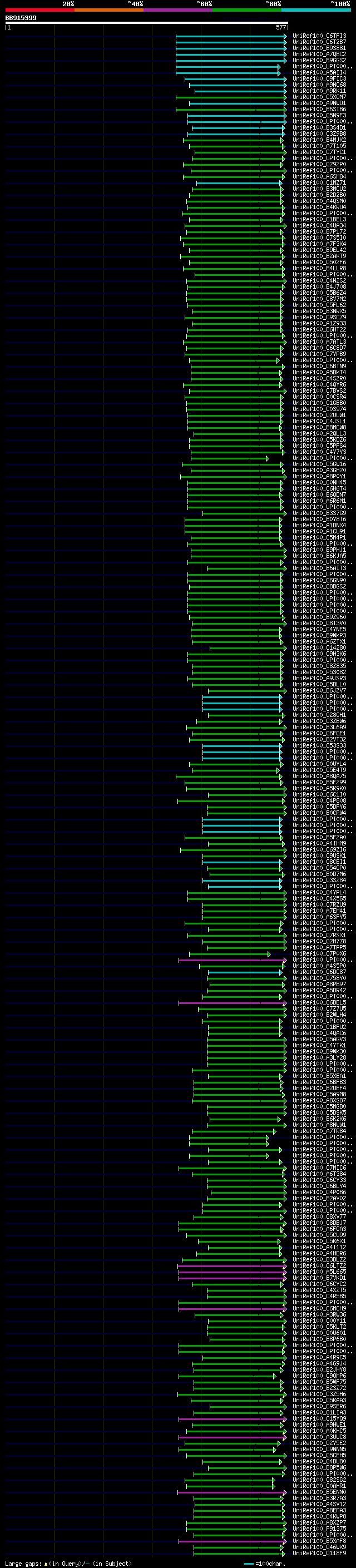Select the UniRef100_P91375 label
The height and width of the screenshot is (1568, 356).
[x=319, y=1529]
